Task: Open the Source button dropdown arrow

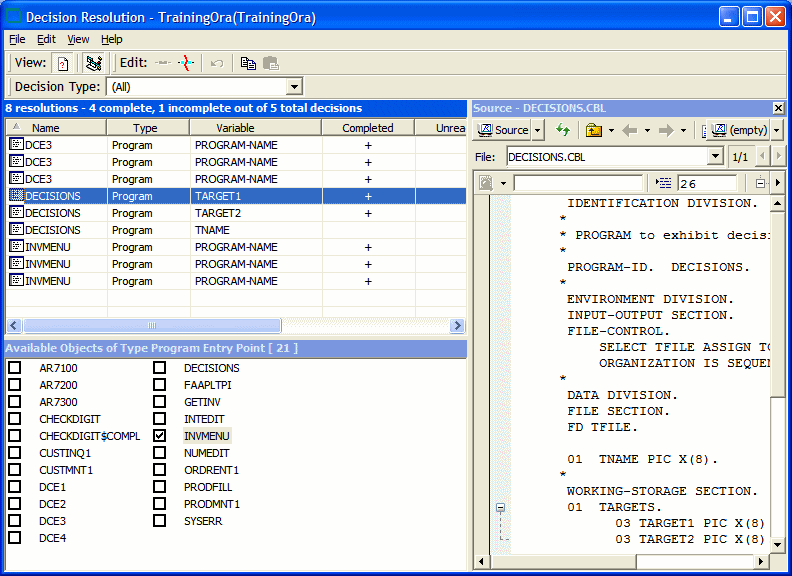Action: [x=538, y=130]
